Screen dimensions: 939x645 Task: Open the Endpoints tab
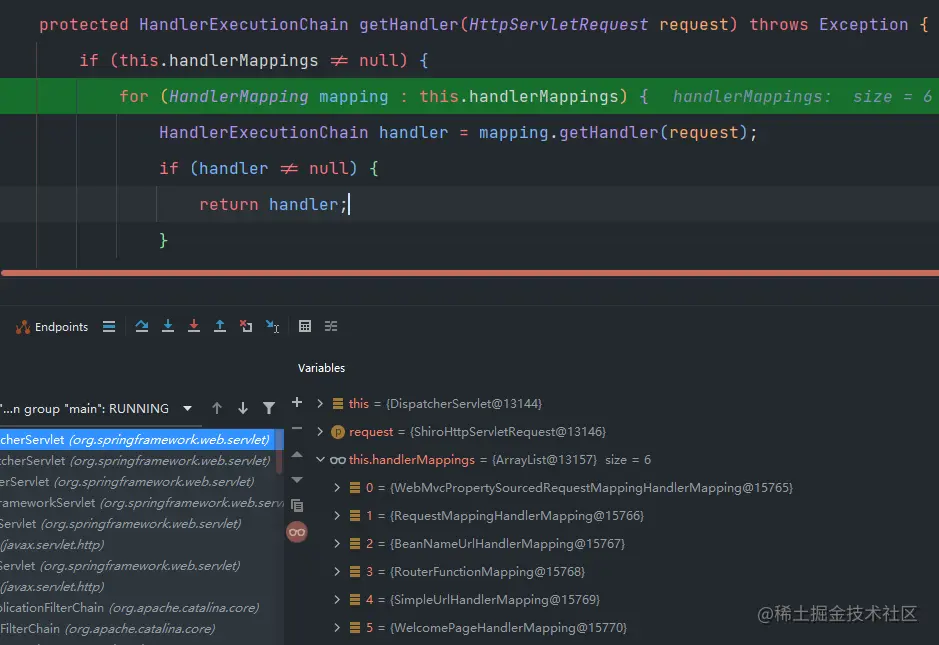click(x=52, y=327)
